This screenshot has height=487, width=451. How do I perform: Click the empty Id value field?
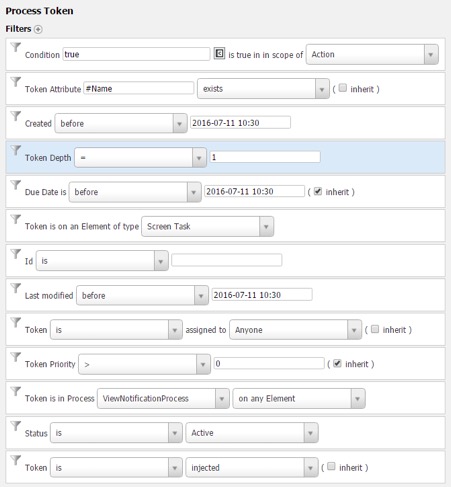pos(227,260)
